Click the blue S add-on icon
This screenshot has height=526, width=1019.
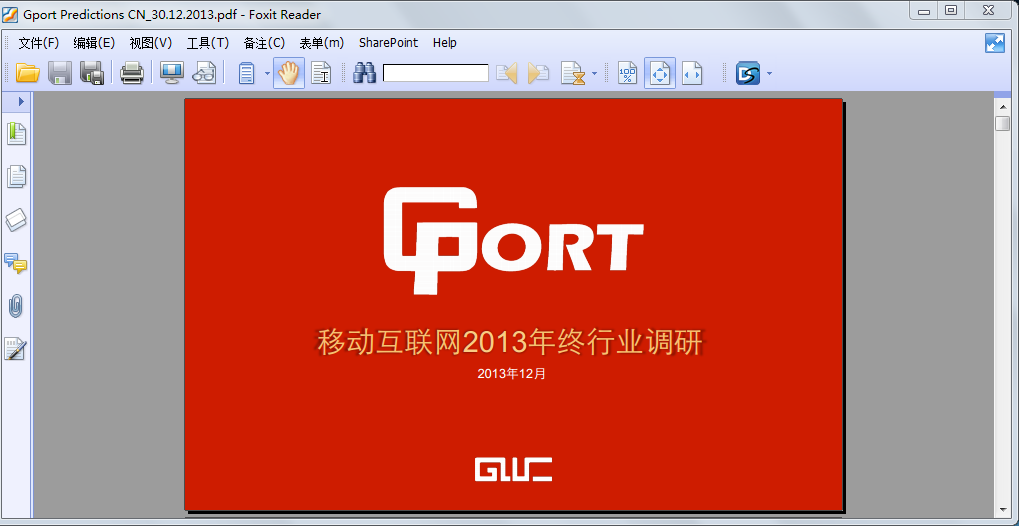747,73
